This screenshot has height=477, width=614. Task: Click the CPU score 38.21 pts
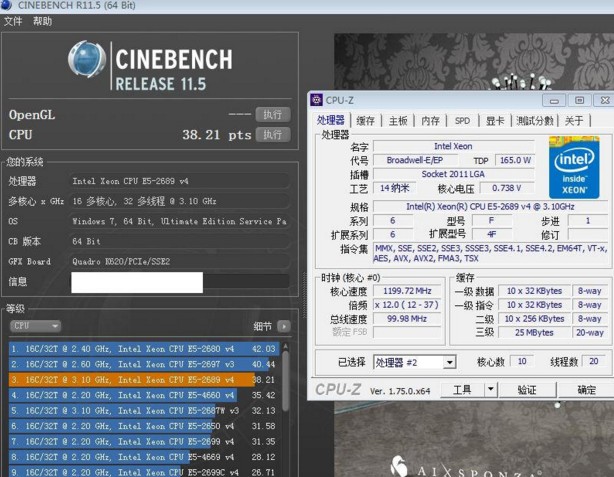[x=217, y=135]
